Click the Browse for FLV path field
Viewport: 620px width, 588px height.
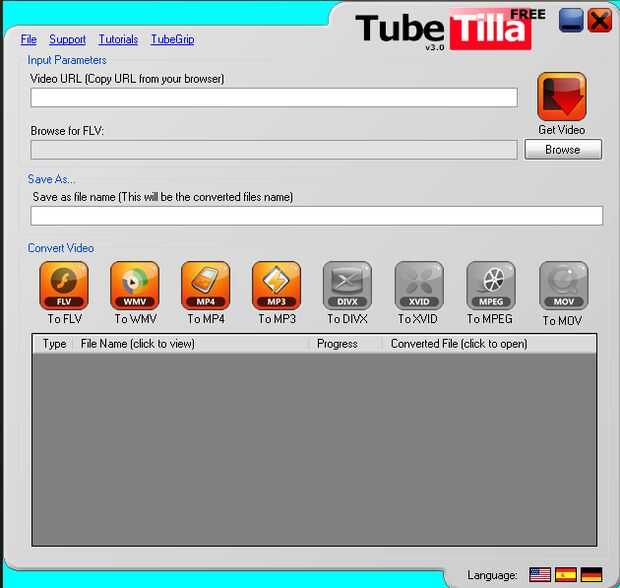pos(274,150)
